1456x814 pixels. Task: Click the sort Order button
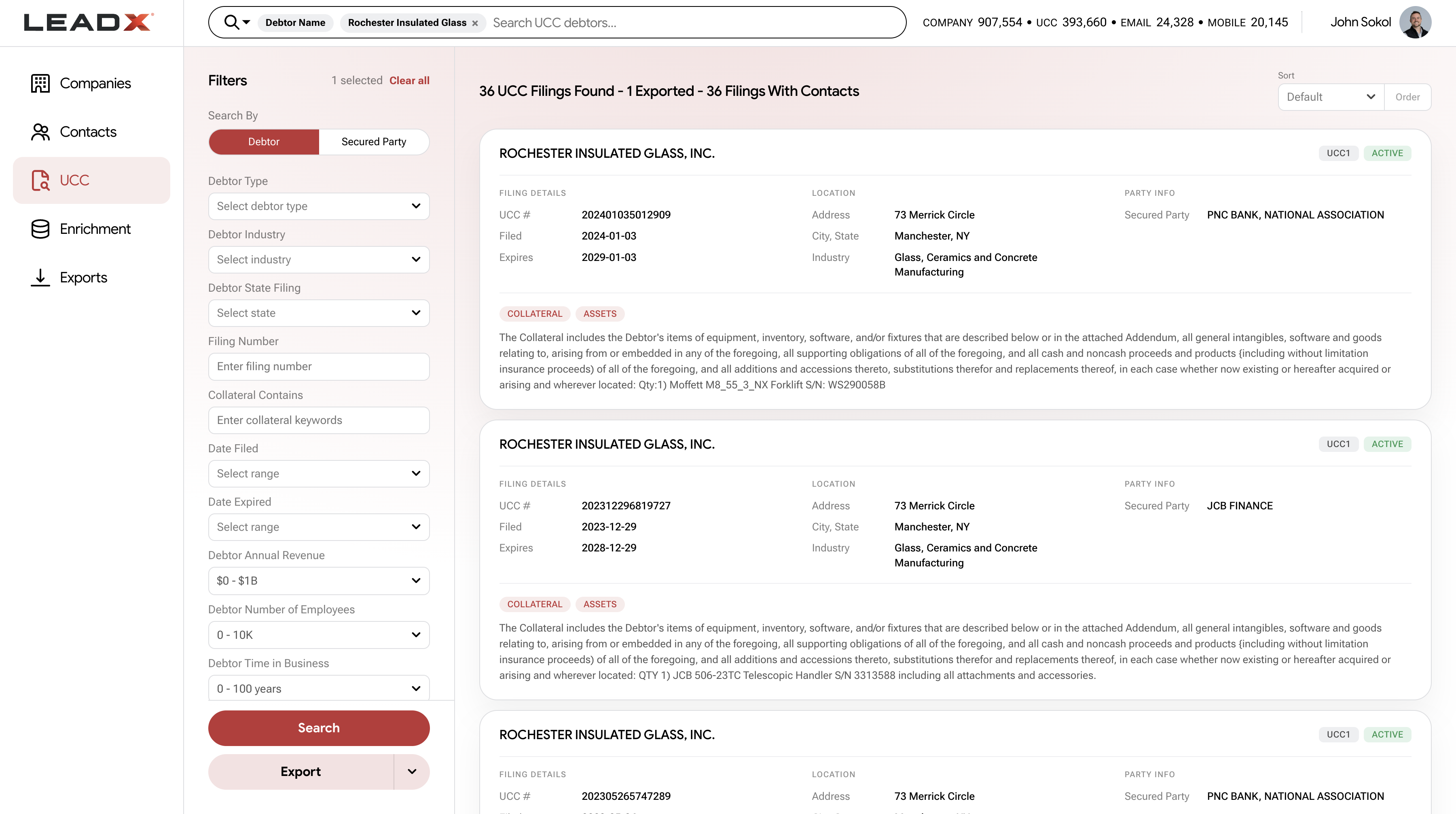(1407, 97)
